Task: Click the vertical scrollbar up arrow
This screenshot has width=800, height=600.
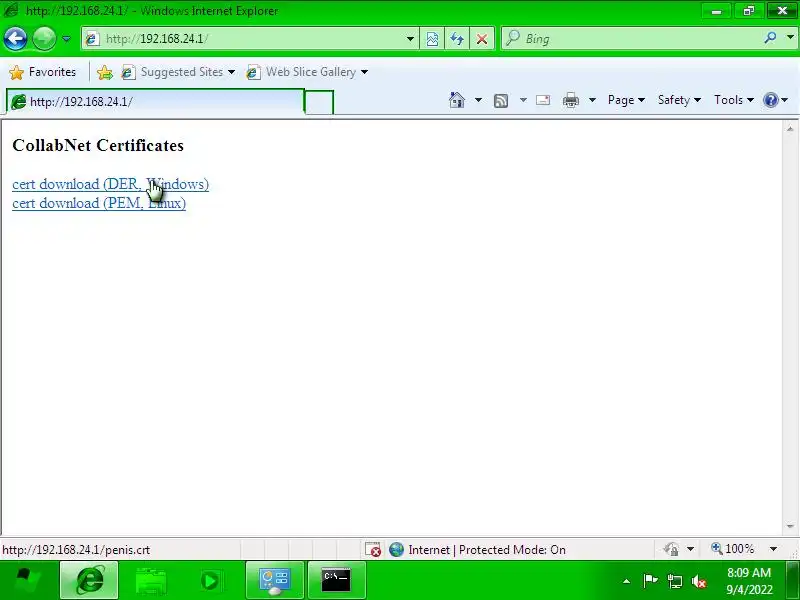Action: 790,129
